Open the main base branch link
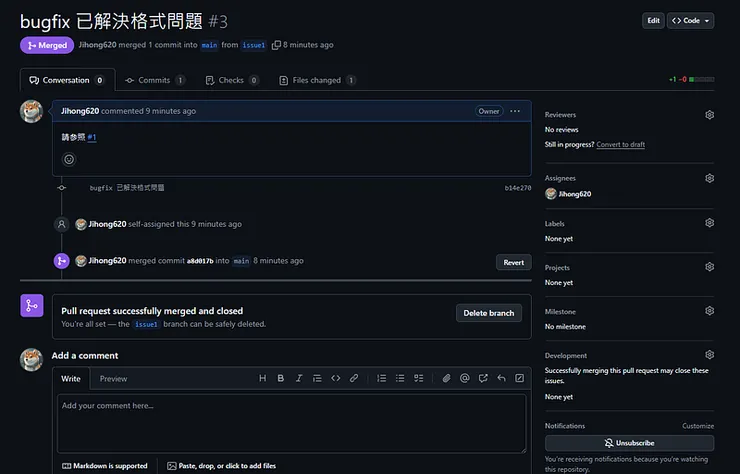The height and width of the screenshot is (474, 740). click(209, 45)
